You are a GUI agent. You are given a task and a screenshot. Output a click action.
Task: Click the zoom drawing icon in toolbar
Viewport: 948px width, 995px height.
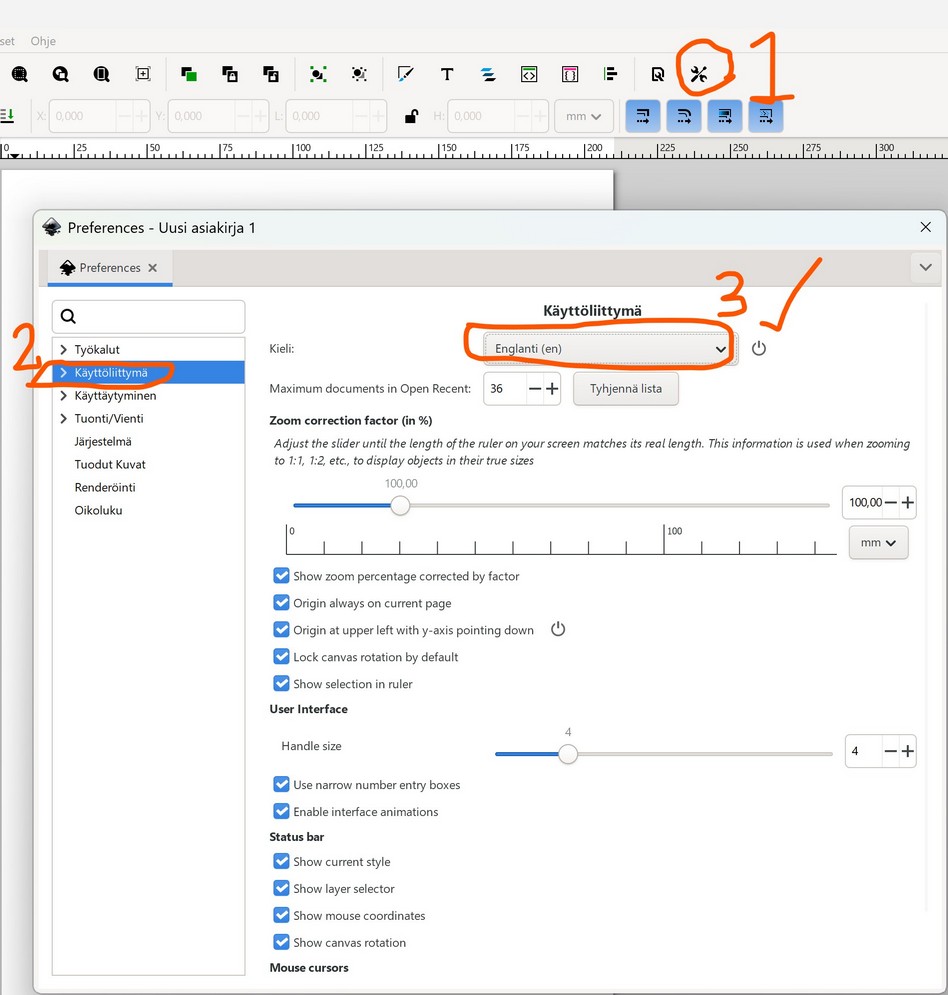coord(60,74)
